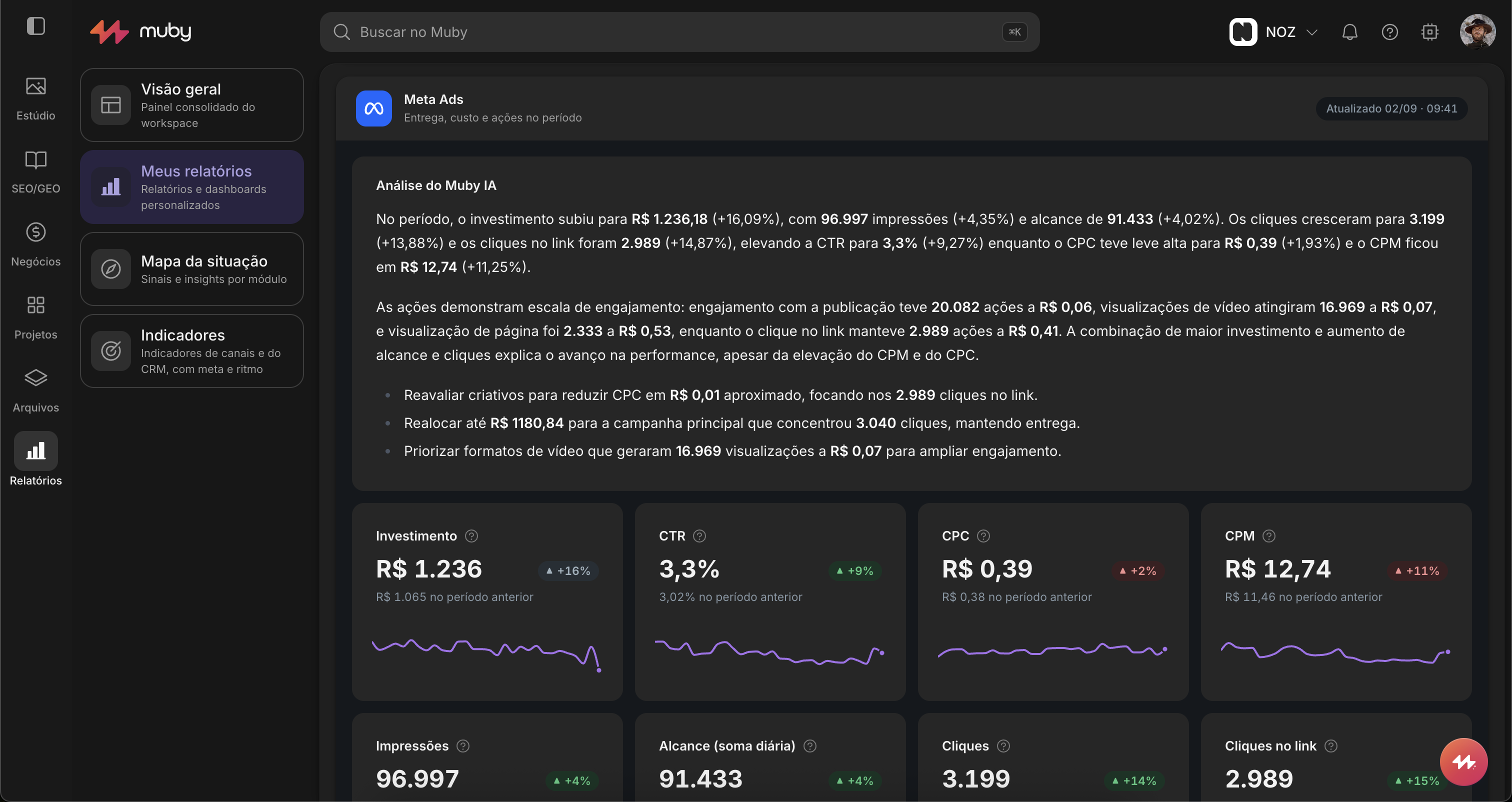The width and height of the screenshot is (1512, 802).
Task: Click the Indicadores target icon
Action: point(111,351)
